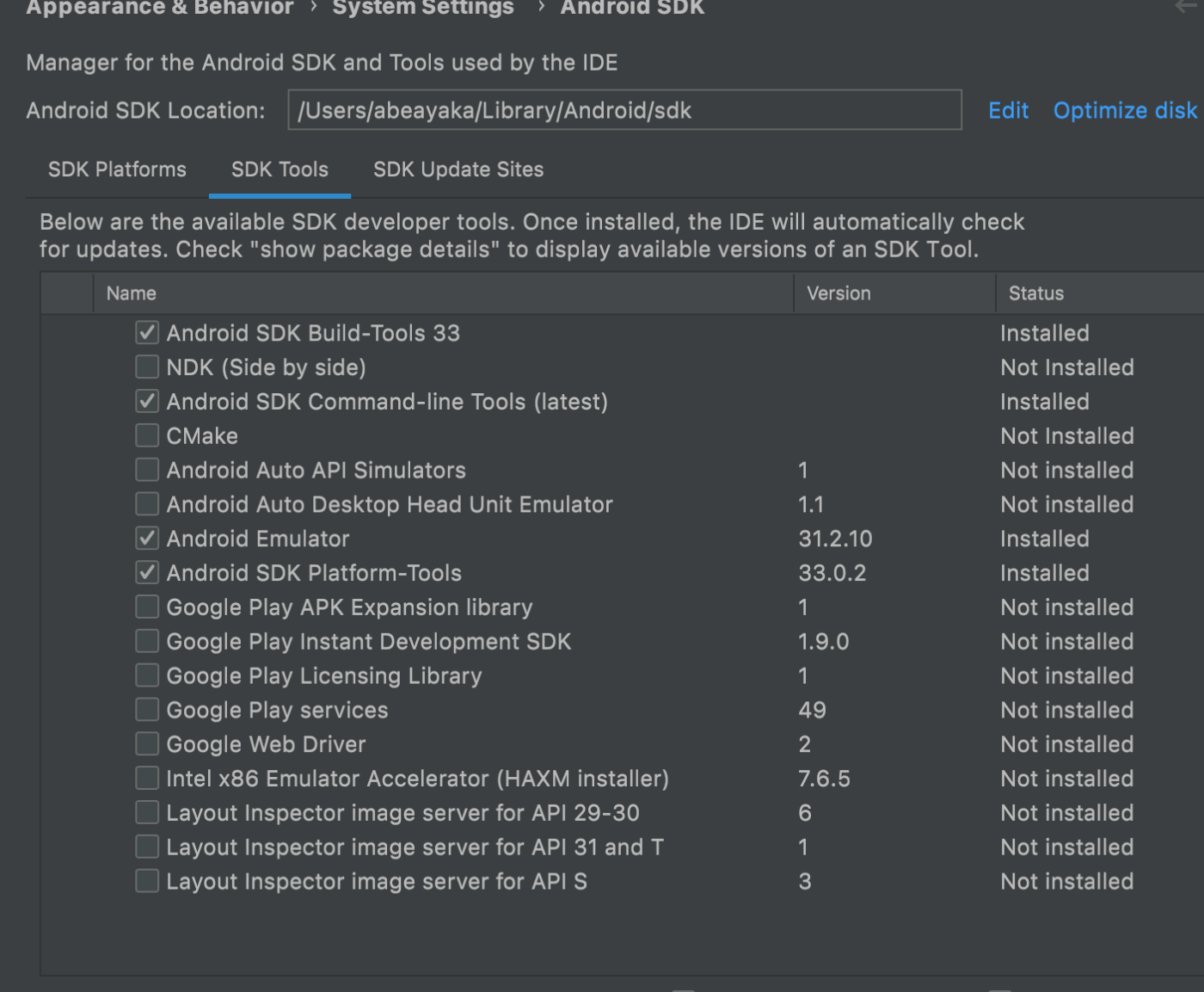Click version 1.9.0 cell
Image resolution: width=1204 pixels, height=992 pixels.
pyautogui.click(x=823, y=642)
